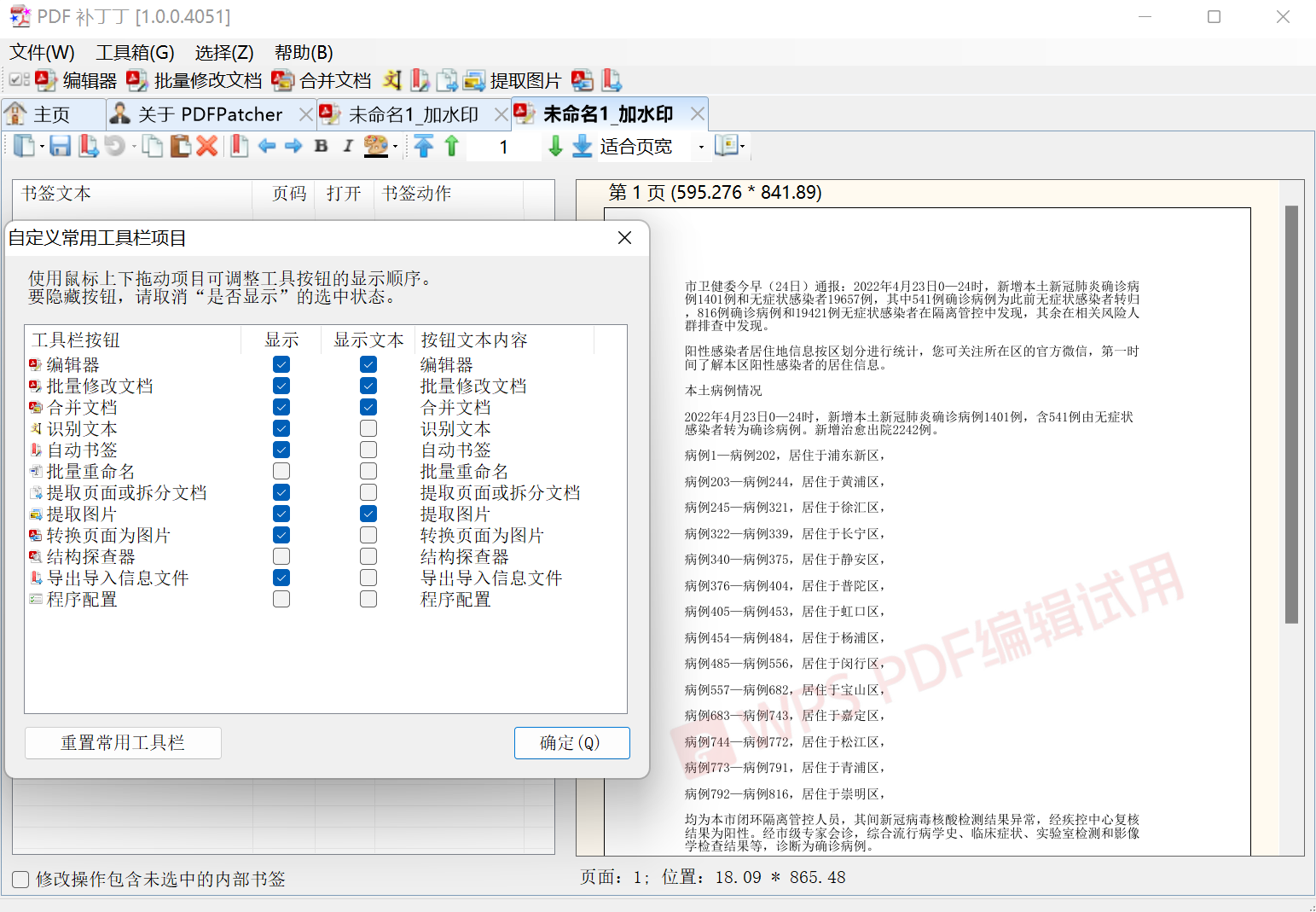Click the PDF preview vertical scrollbar thumb

(1291, 415)
